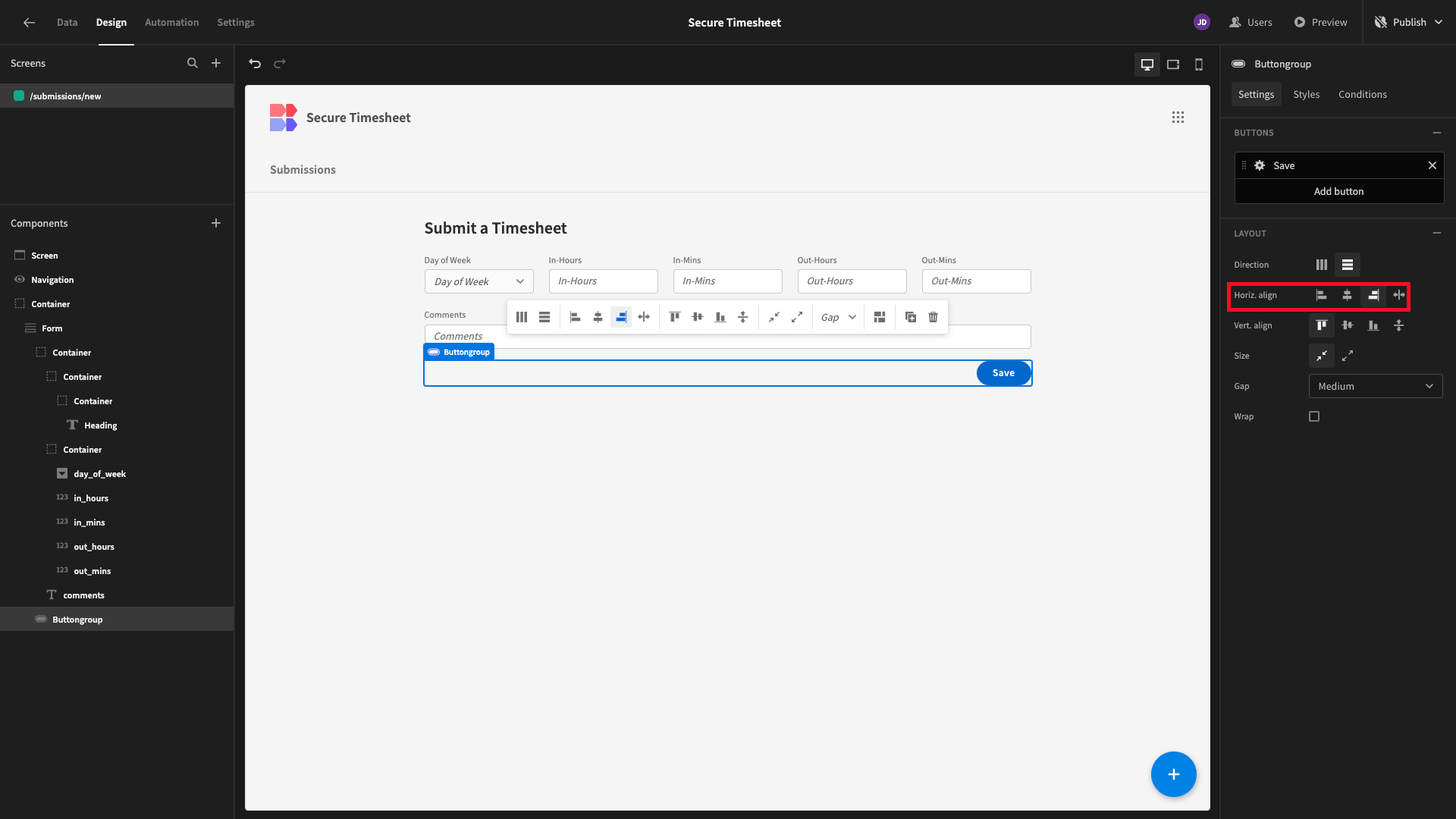Select tablet device preview icon

click(1173, 64)
